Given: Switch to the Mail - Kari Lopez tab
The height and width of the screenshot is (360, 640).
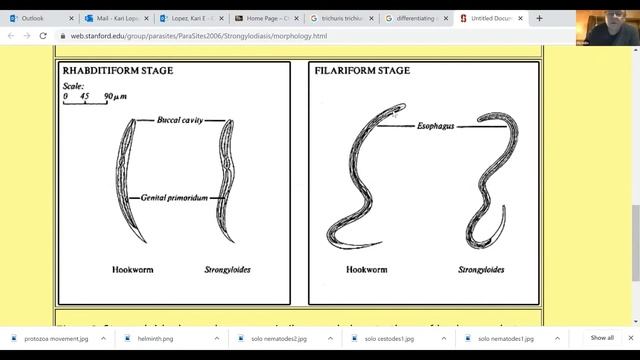Looking at the screenshot, I should pos(116,18).
